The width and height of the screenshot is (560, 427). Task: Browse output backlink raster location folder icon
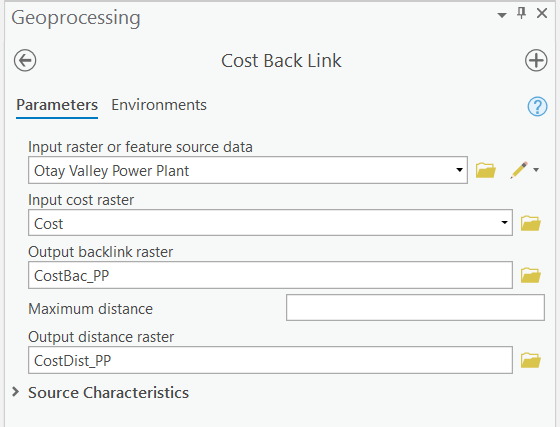pyautogui.click(x=531, y=275)
